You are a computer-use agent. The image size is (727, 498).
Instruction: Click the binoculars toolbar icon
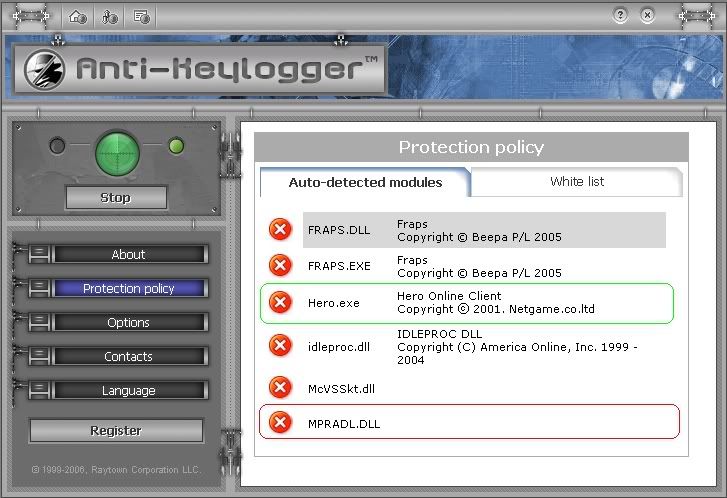109,17
